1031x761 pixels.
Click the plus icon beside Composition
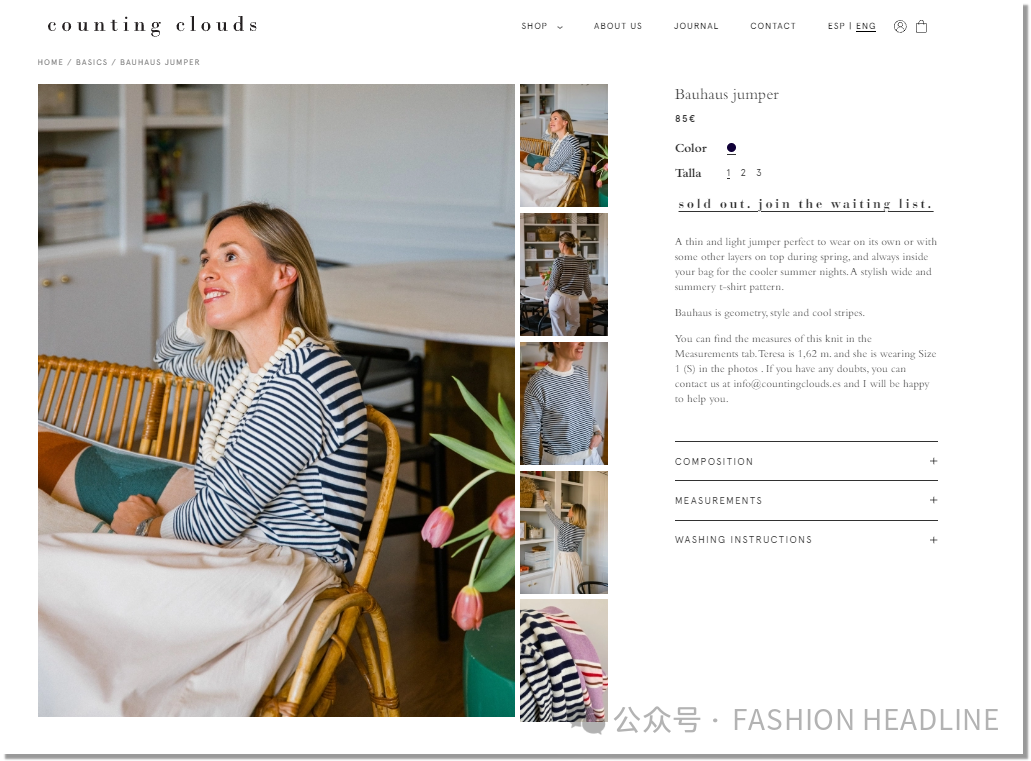pyautogui.click(x=933, y=461)
